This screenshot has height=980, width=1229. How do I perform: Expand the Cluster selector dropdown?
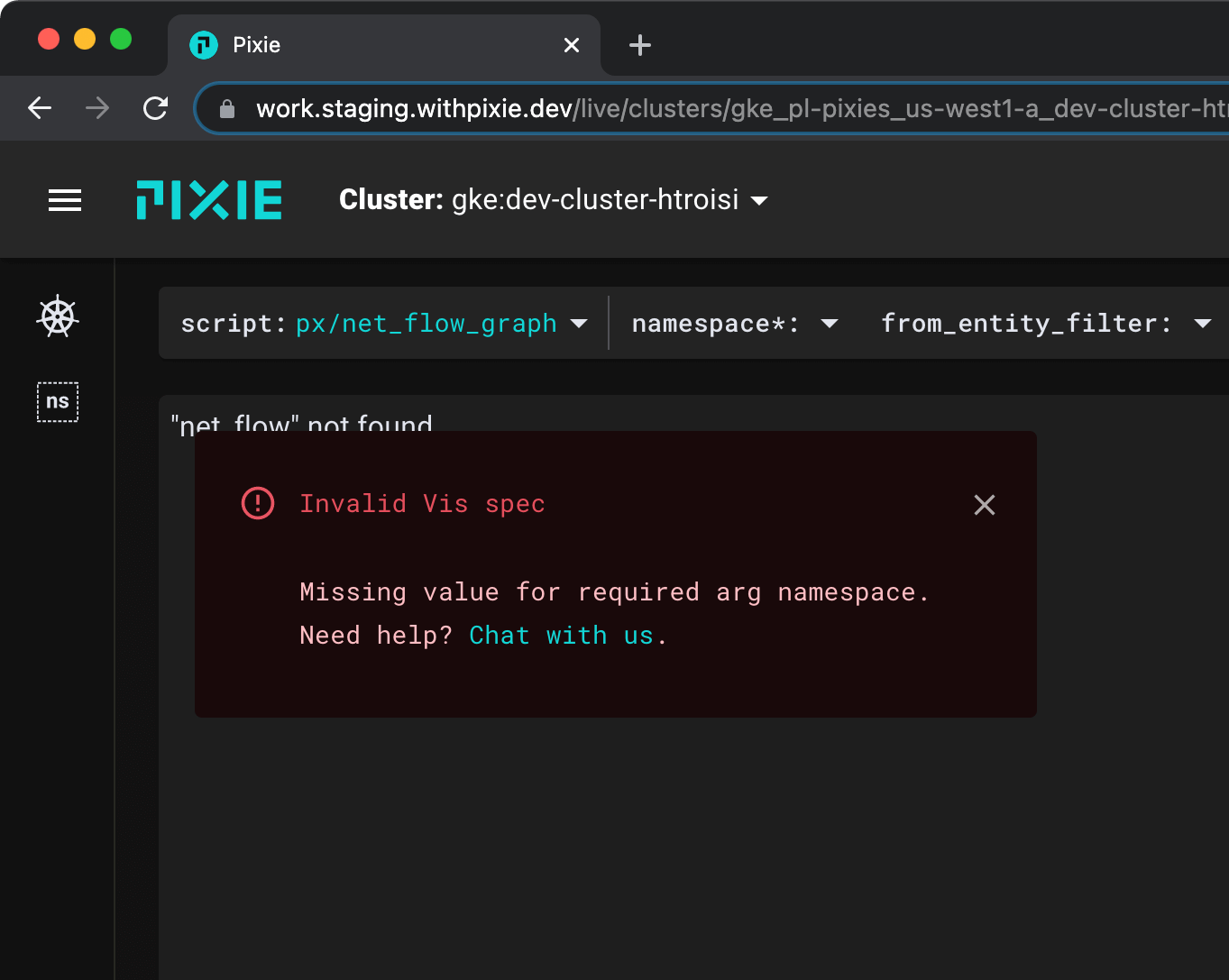pyautogui.click(x=759, y=200)
